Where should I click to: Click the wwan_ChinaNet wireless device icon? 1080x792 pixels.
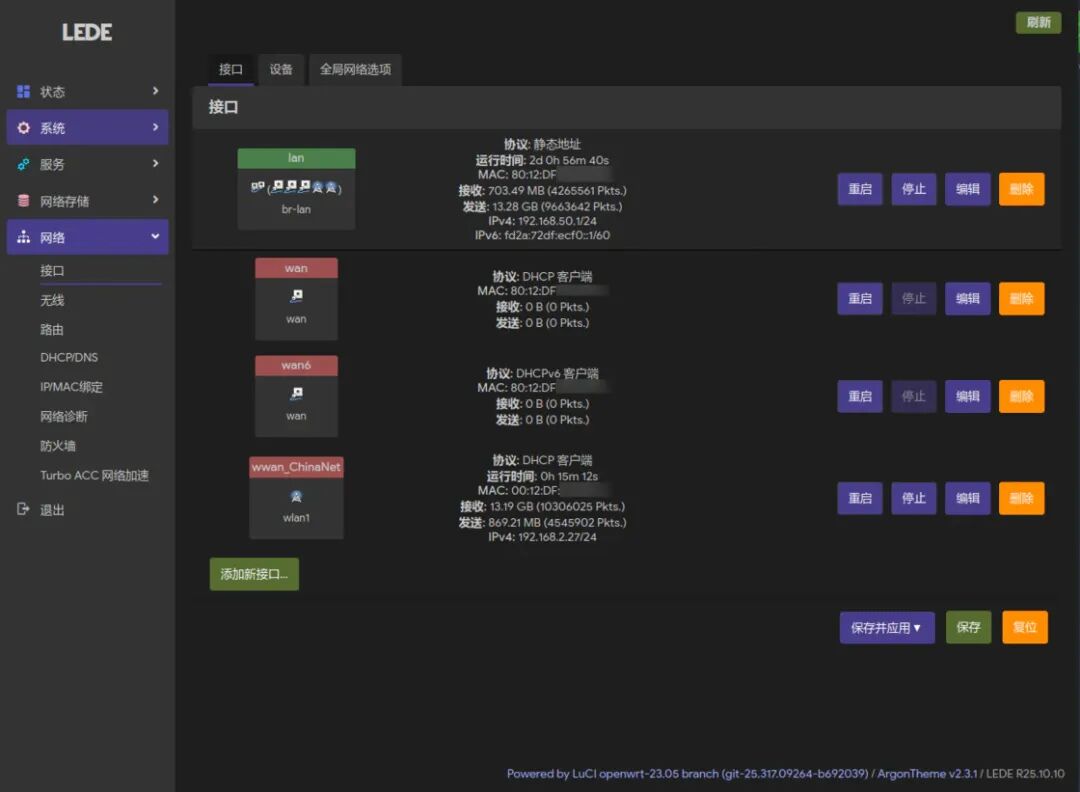(x=296, y=496)
